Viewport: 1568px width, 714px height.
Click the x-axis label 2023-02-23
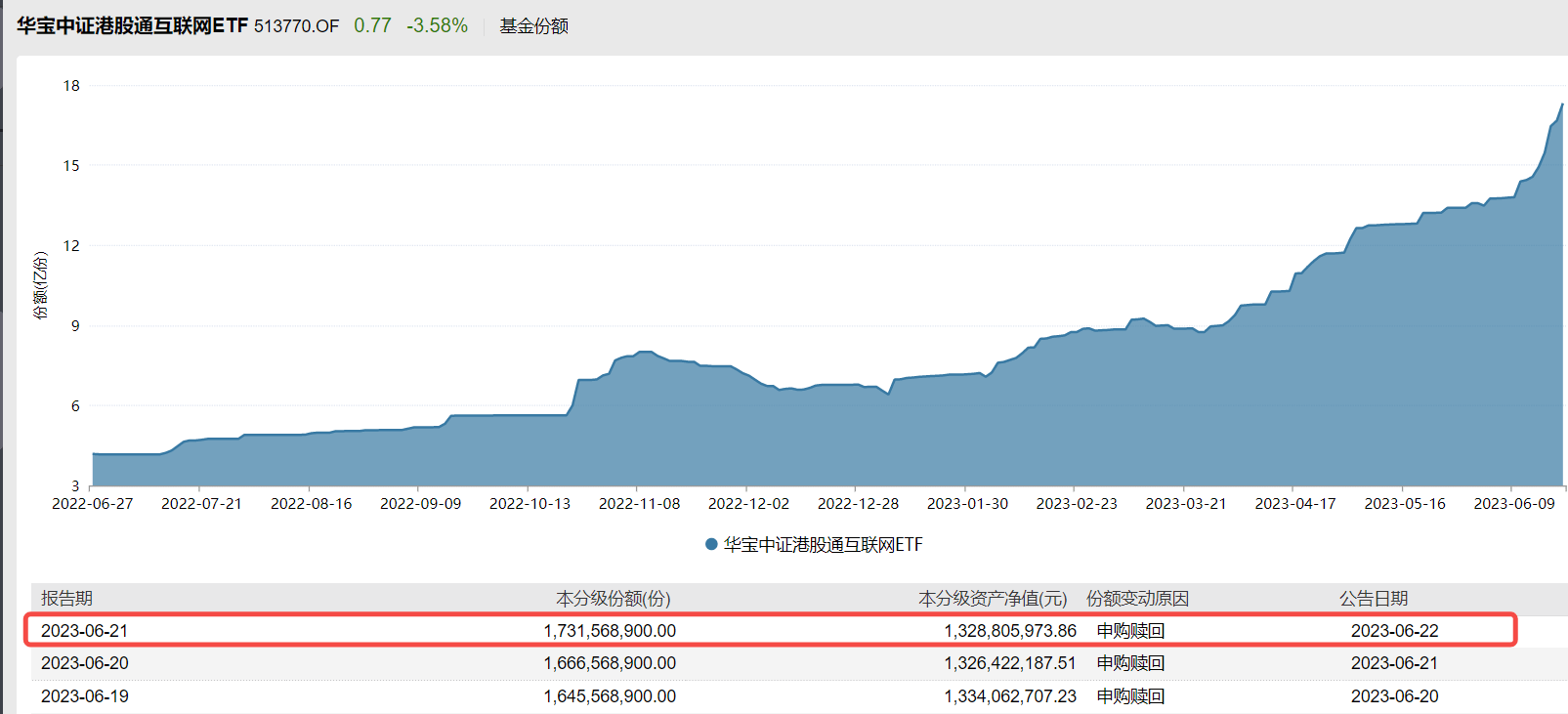(x=1077, y=504)
